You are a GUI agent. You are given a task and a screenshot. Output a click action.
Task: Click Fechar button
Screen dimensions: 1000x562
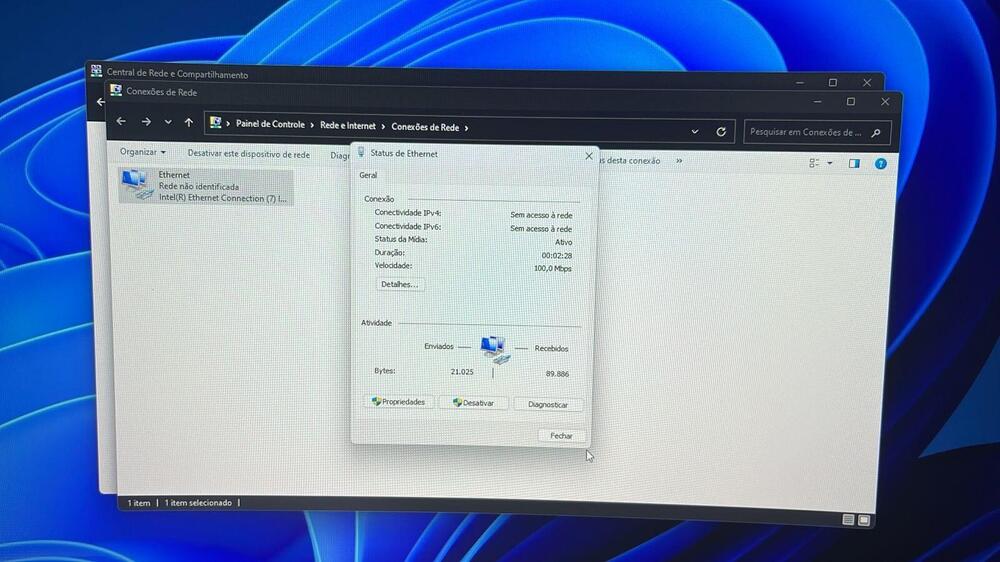pyautogui.click(x=561, y=436)
